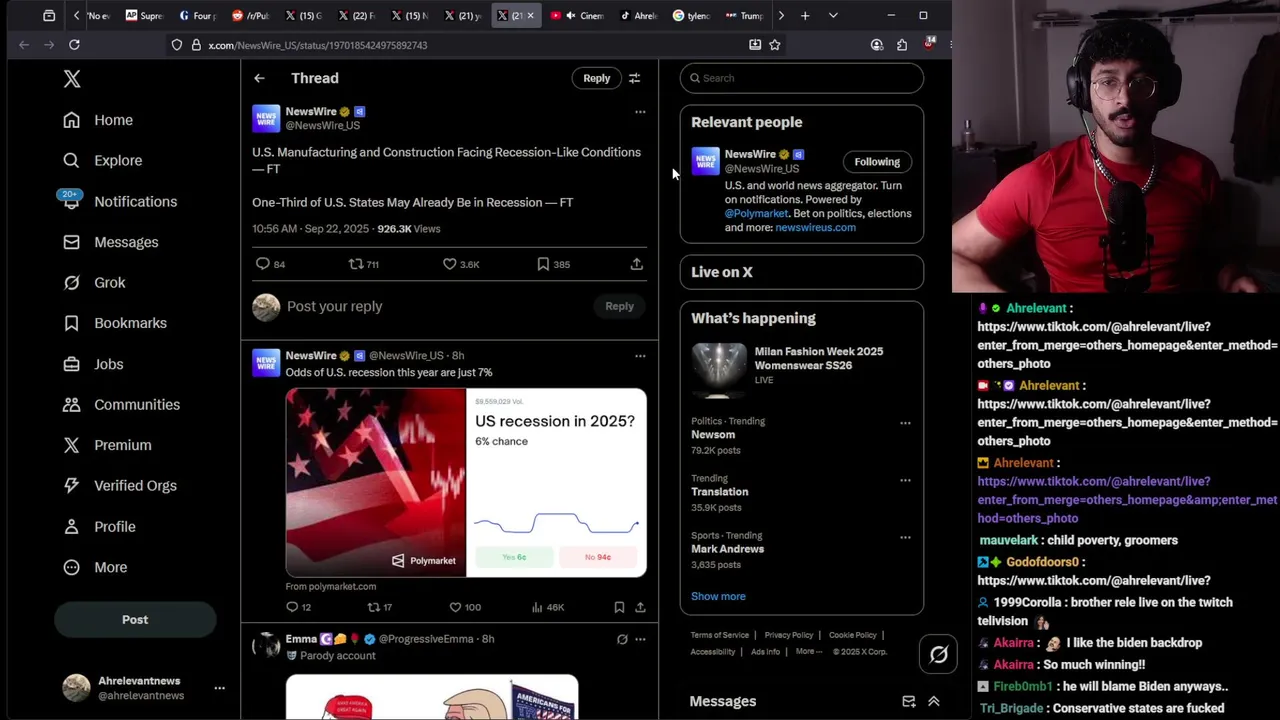Viewport: 1280px width, 720px height.
Task: Switch to the Cinem YouTube browser tab
Action: tap(578, 16)
